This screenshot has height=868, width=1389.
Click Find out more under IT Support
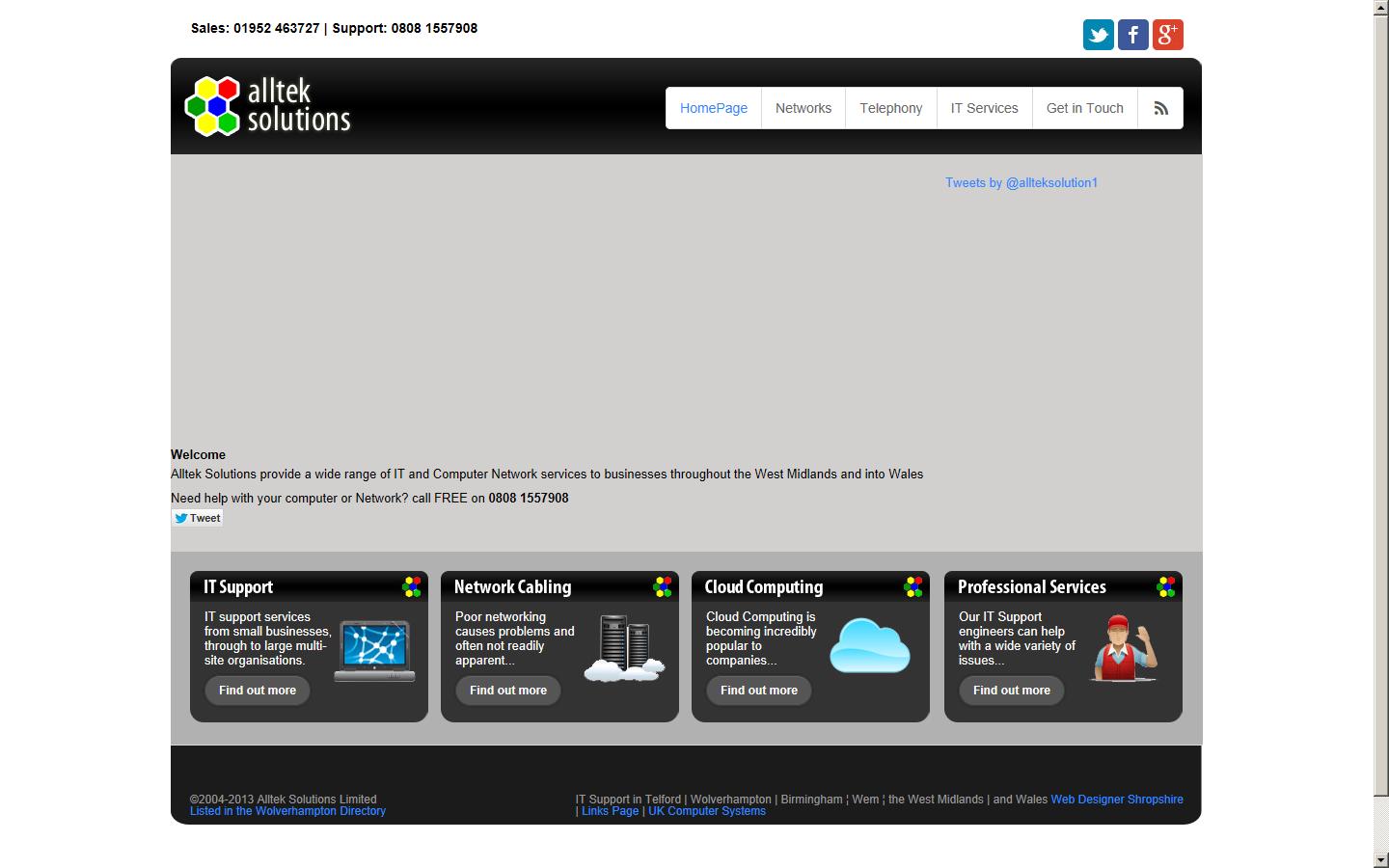(258, 691)
